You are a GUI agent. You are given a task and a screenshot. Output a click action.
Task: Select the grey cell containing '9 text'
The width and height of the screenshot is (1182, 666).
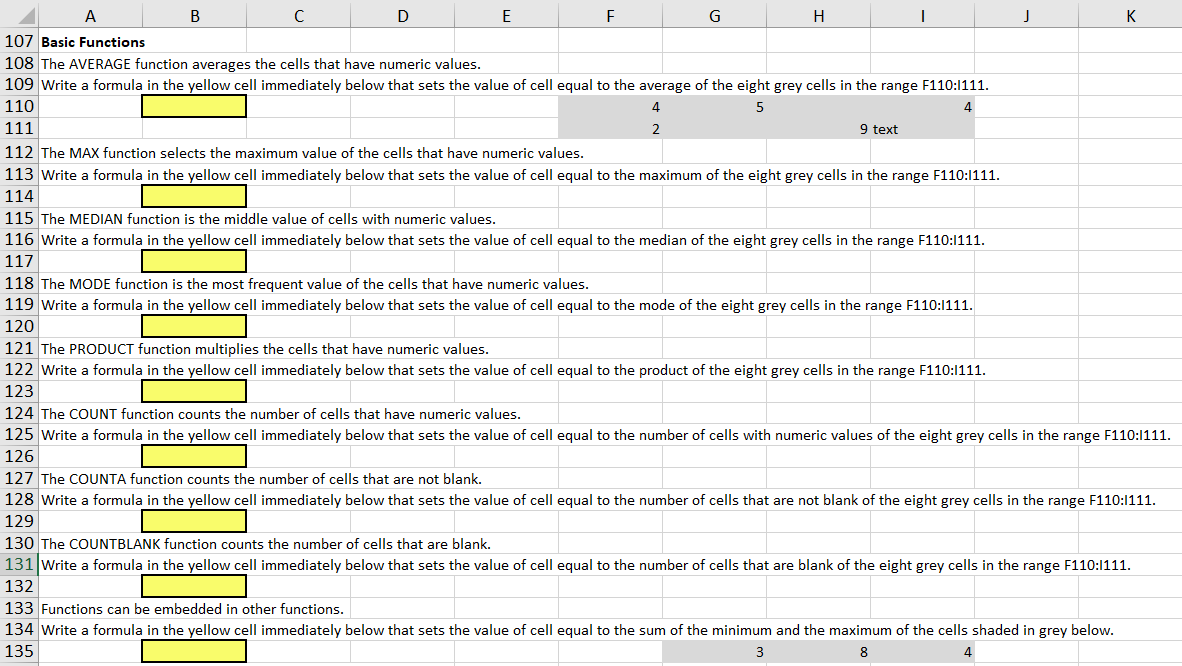[818, 128]
